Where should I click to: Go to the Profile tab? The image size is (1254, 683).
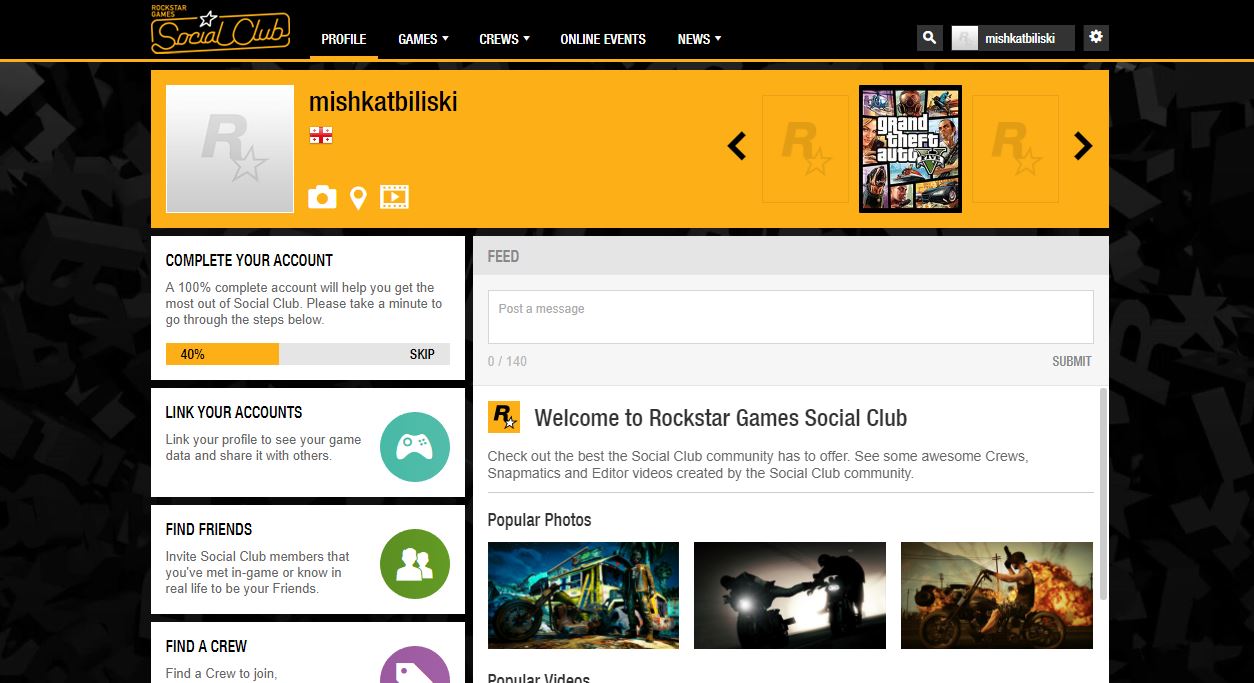(x=344, y=39)
